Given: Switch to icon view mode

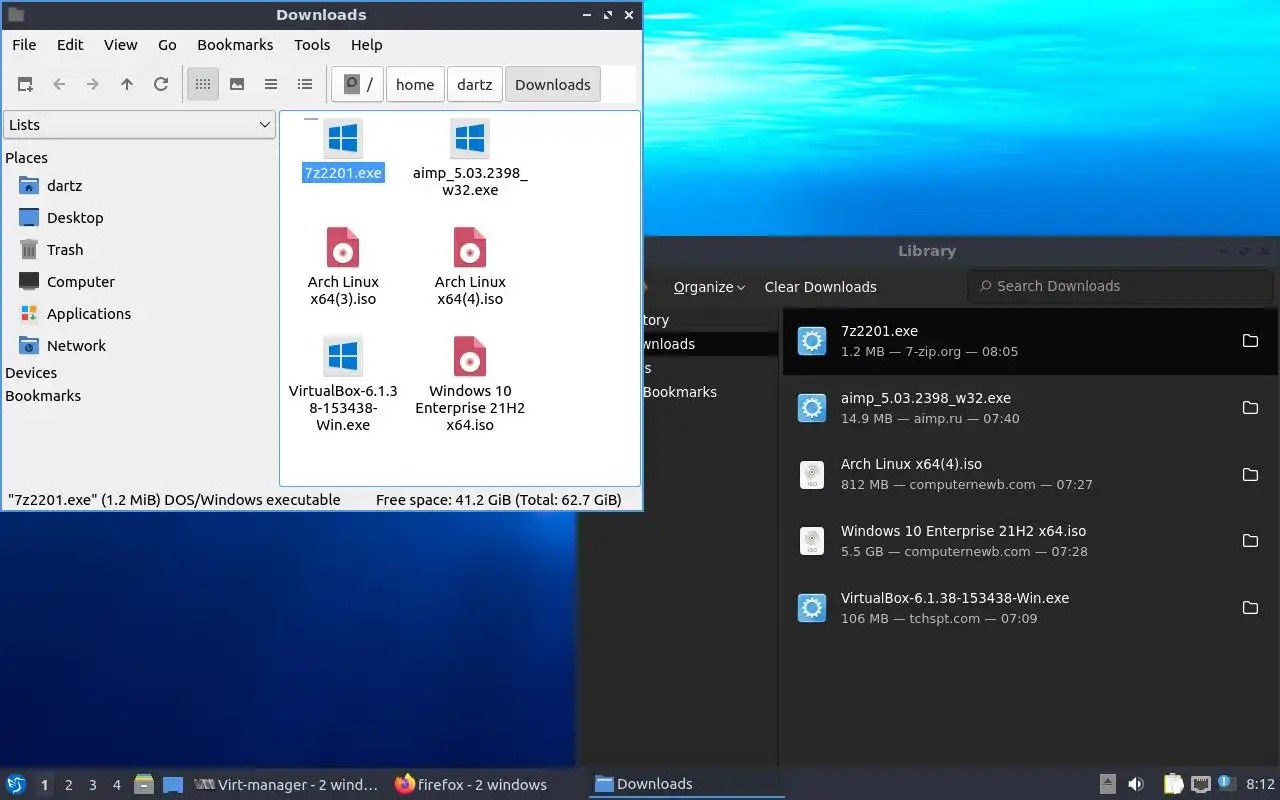Looking at the screenshot, I should 203,85.
